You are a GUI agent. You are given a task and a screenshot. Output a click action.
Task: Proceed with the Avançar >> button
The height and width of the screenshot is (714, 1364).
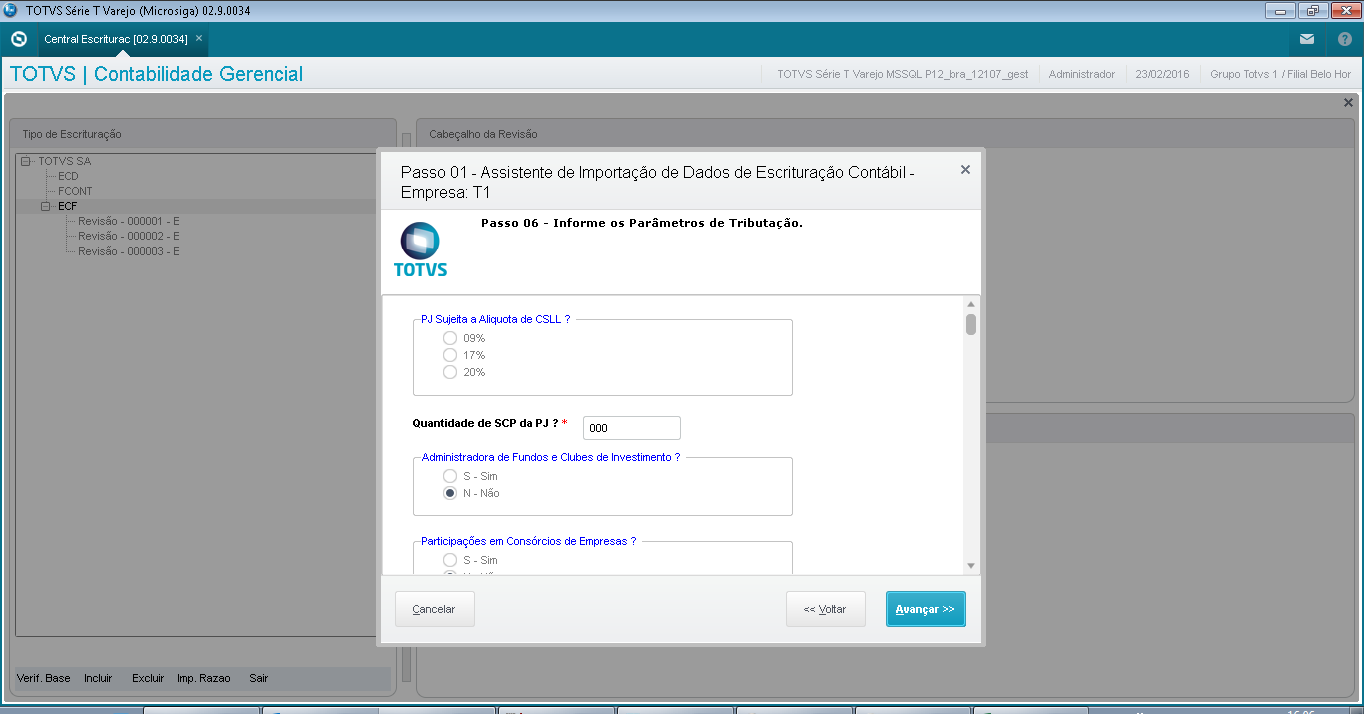click(925, 609)
